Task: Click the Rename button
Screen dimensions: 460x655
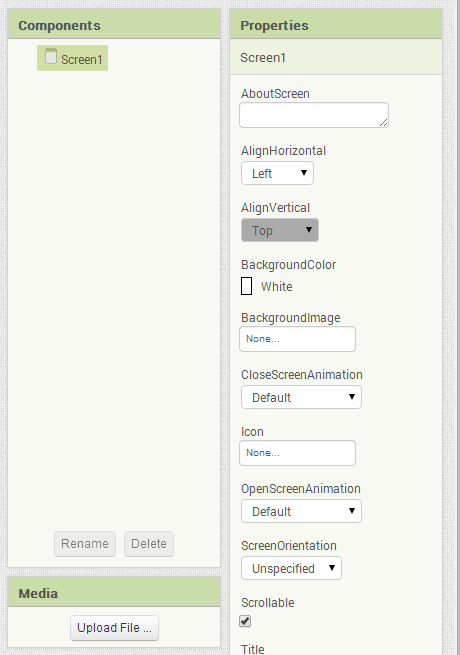Action: pyautogui.click(x=85, y=544)
